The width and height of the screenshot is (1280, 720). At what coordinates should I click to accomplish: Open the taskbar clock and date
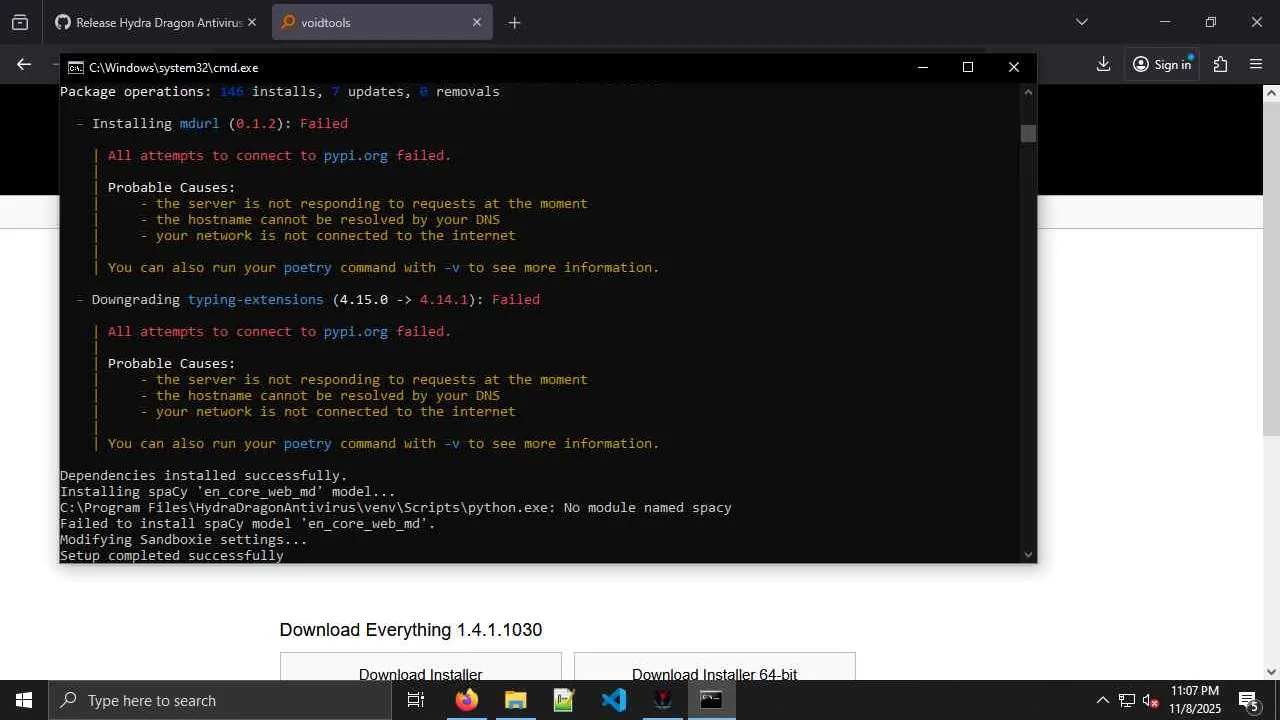point(1195,700)
